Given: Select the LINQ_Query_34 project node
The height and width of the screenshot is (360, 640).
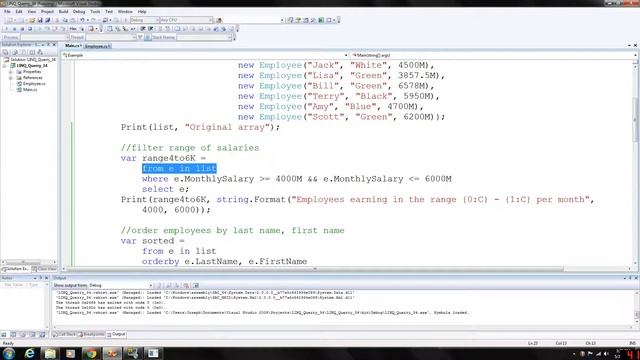Looking at the screenshot, I should 31,65.
